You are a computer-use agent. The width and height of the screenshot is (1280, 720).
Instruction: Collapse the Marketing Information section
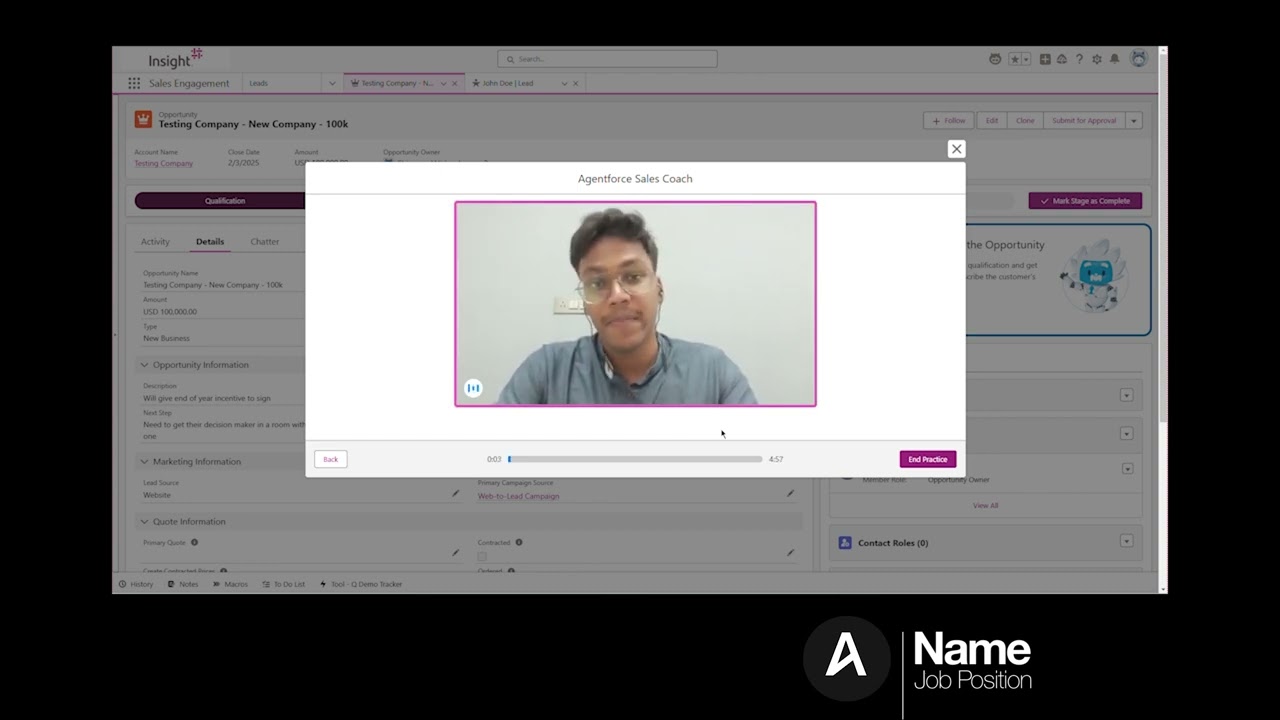pos(144,462)
